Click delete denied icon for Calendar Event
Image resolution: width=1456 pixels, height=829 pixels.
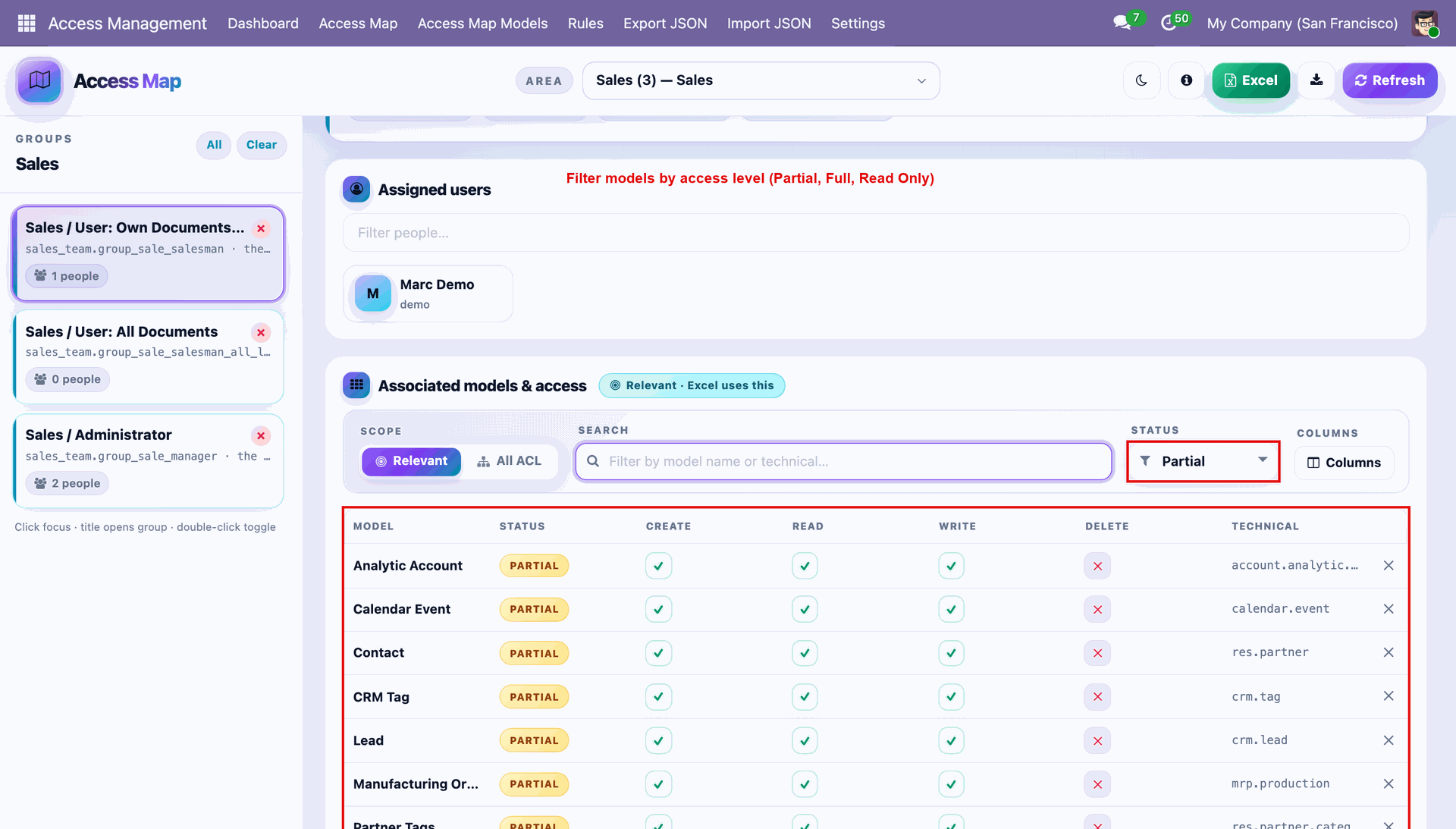1097,609
